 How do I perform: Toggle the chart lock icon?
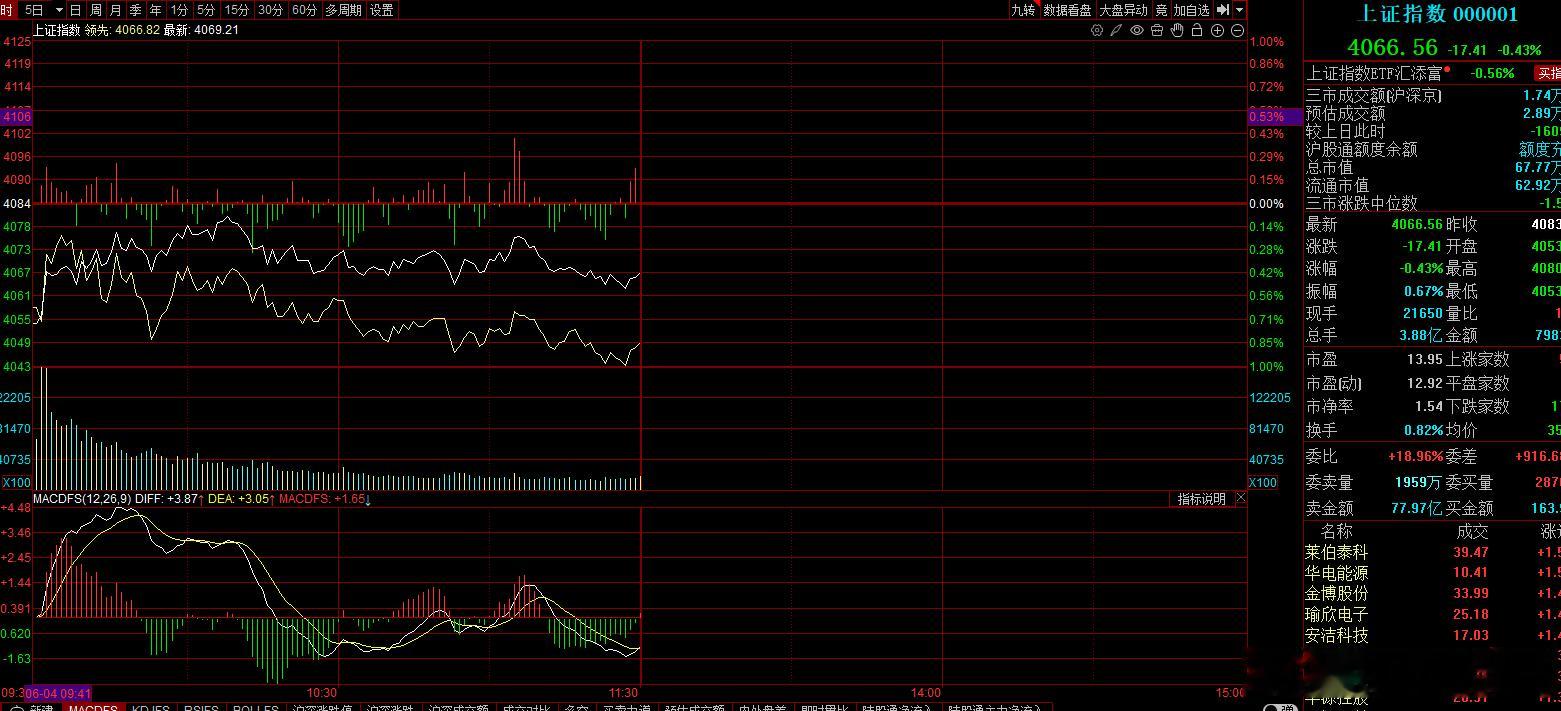click(x=1197, y=30)
